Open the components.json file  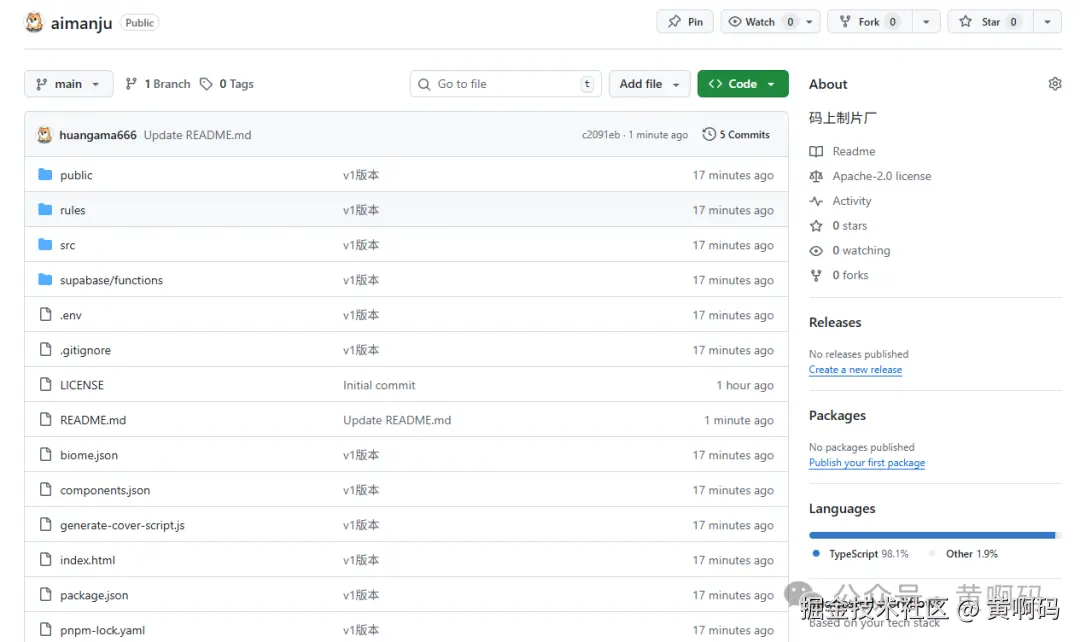105,490
